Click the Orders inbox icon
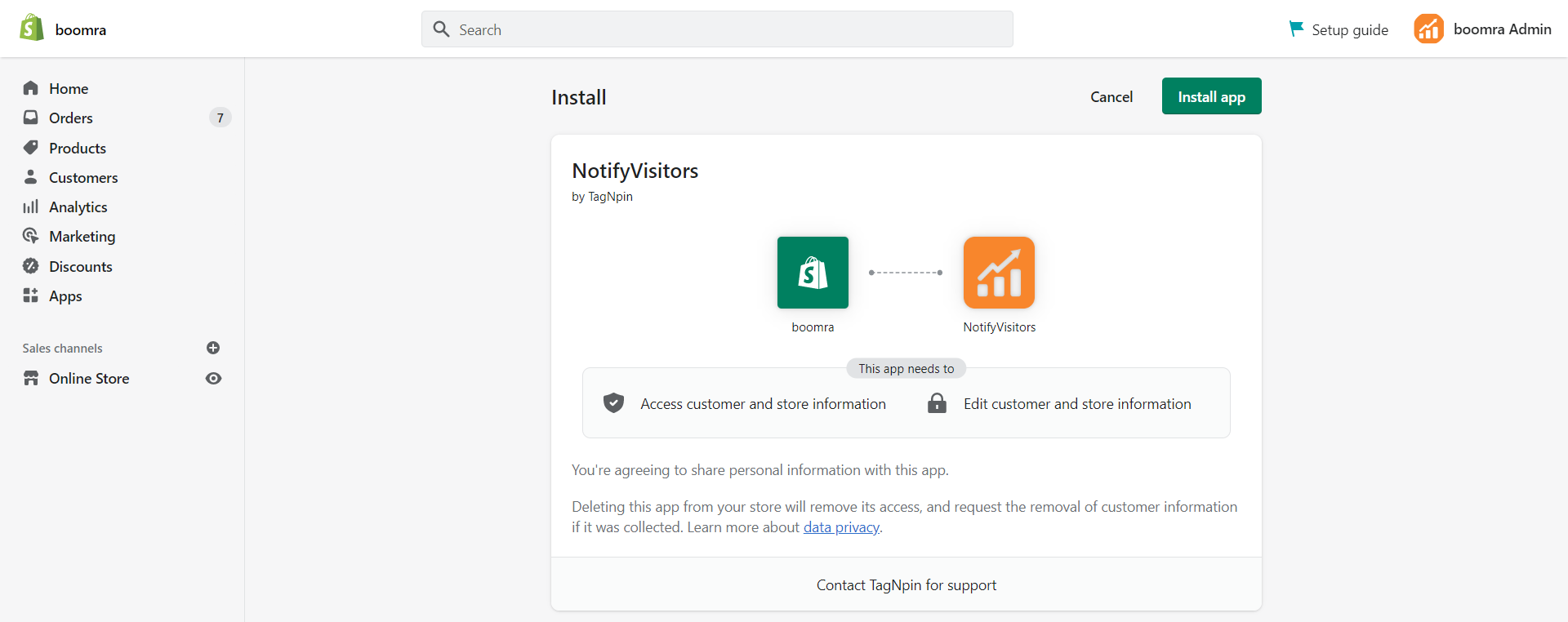Viewport: 1568px width, 622px height. coord(31,118)
